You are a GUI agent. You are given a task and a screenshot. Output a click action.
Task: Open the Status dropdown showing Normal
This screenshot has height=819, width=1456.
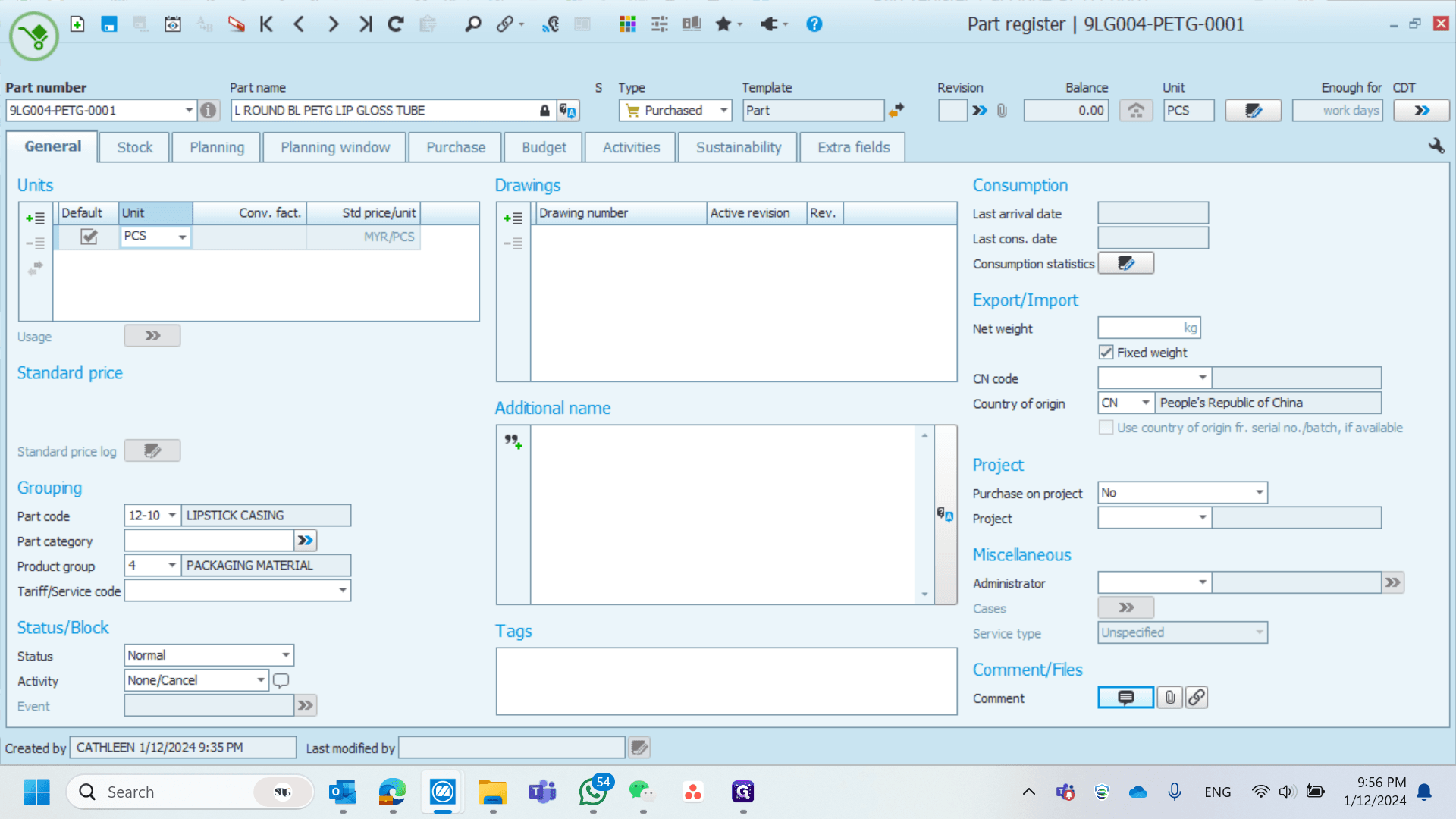tap(286, 655)
